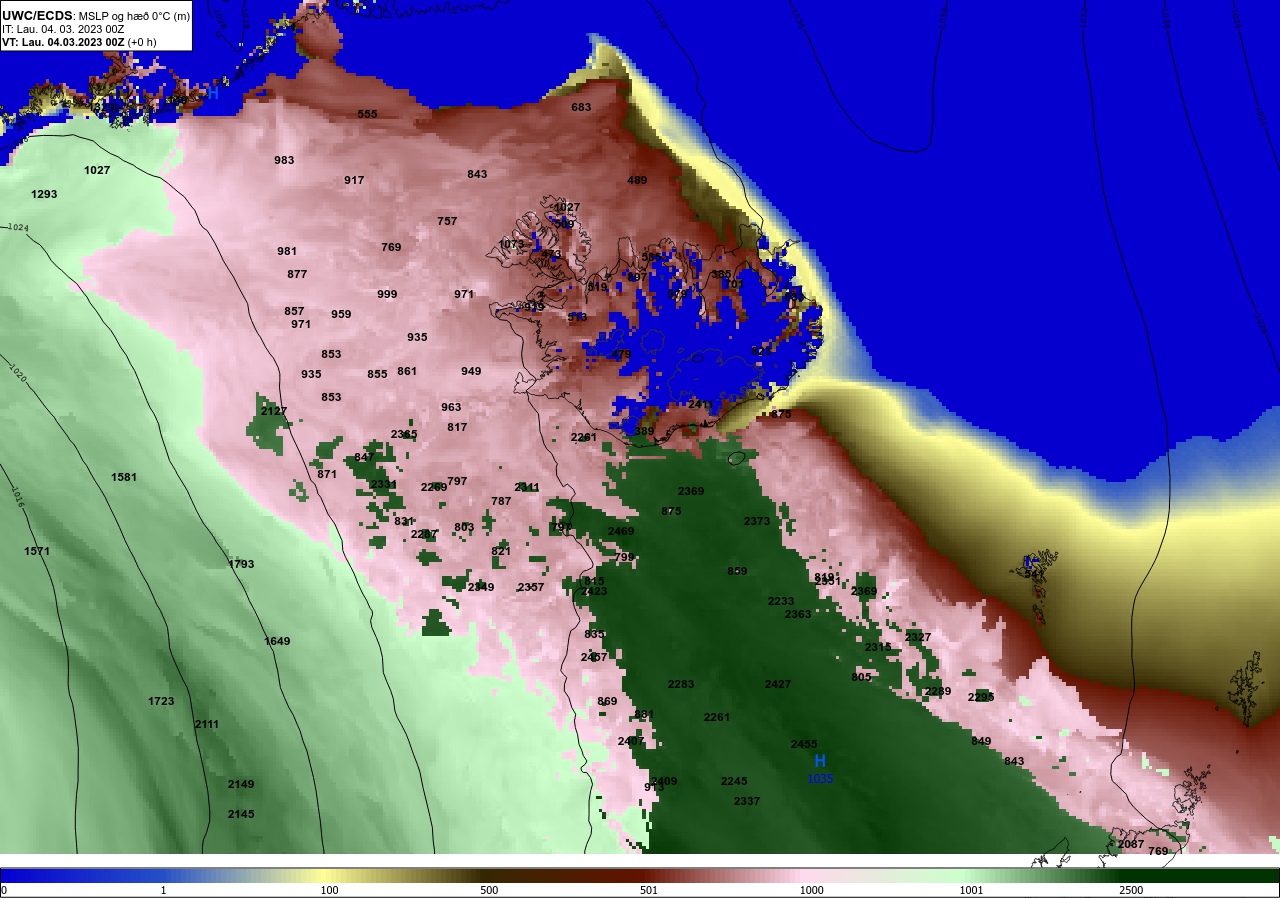Image resolution: width=1280 pixels, height=898 pixels.
Task: Click the 917 height value
Action: 354,180
